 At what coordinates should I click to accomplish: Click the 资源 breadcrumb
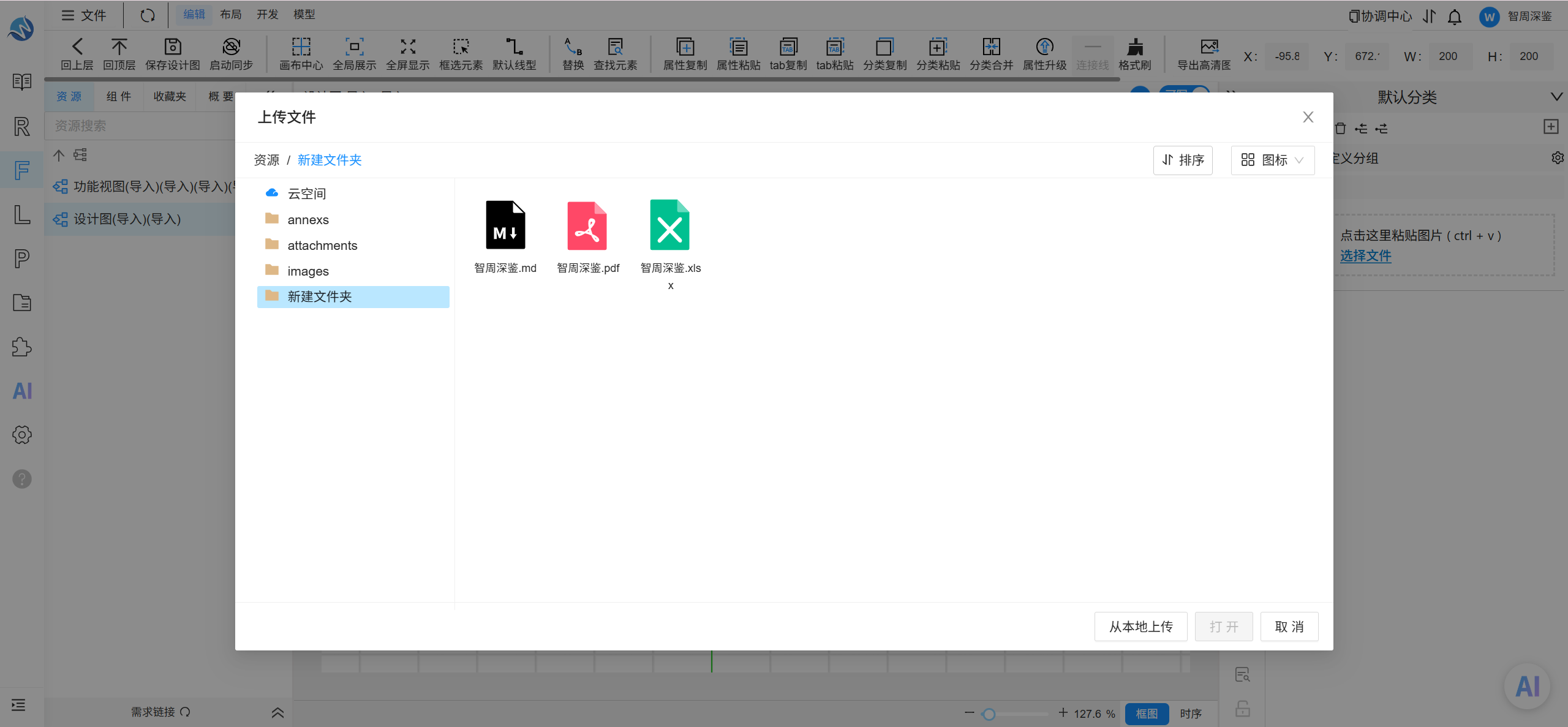pos(266,160)
